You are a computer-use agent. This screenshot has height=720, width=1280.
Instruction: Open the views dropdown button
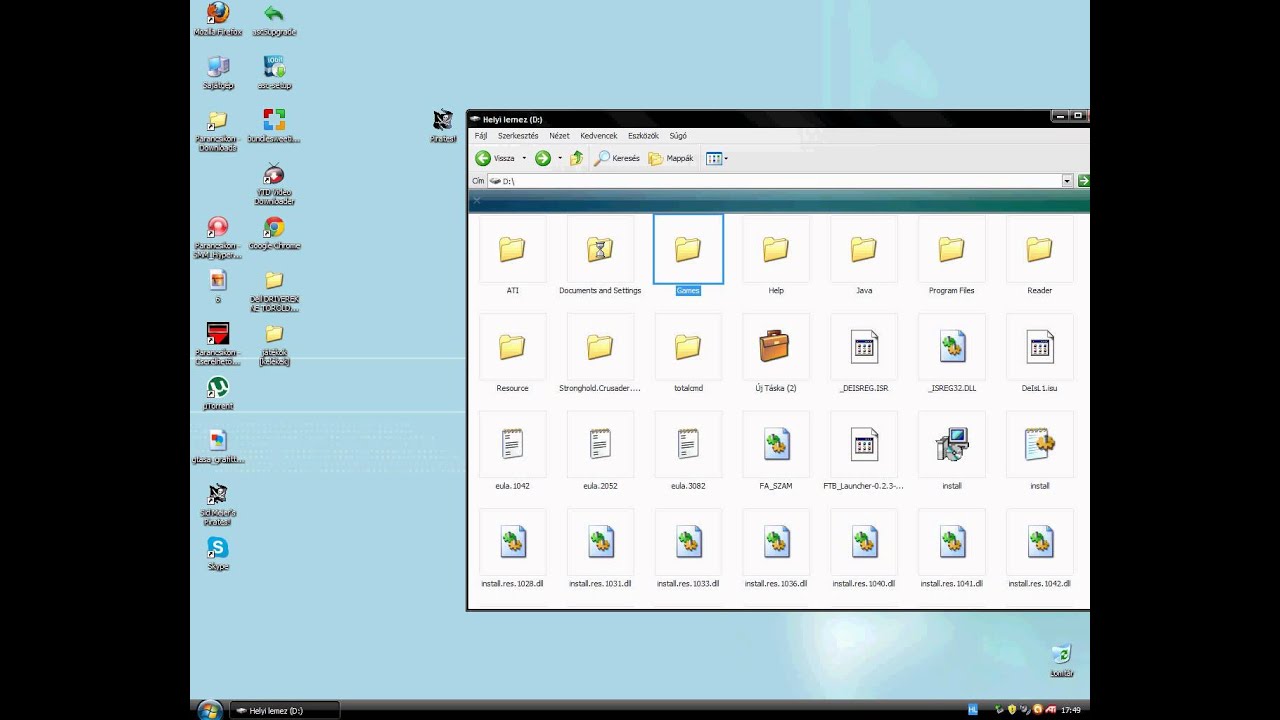716,158
